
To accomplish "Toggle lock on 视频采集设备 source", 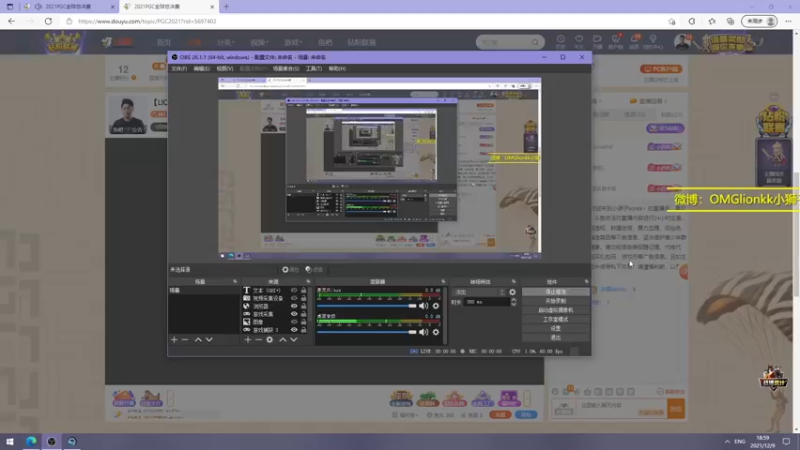I will (304, 298).
